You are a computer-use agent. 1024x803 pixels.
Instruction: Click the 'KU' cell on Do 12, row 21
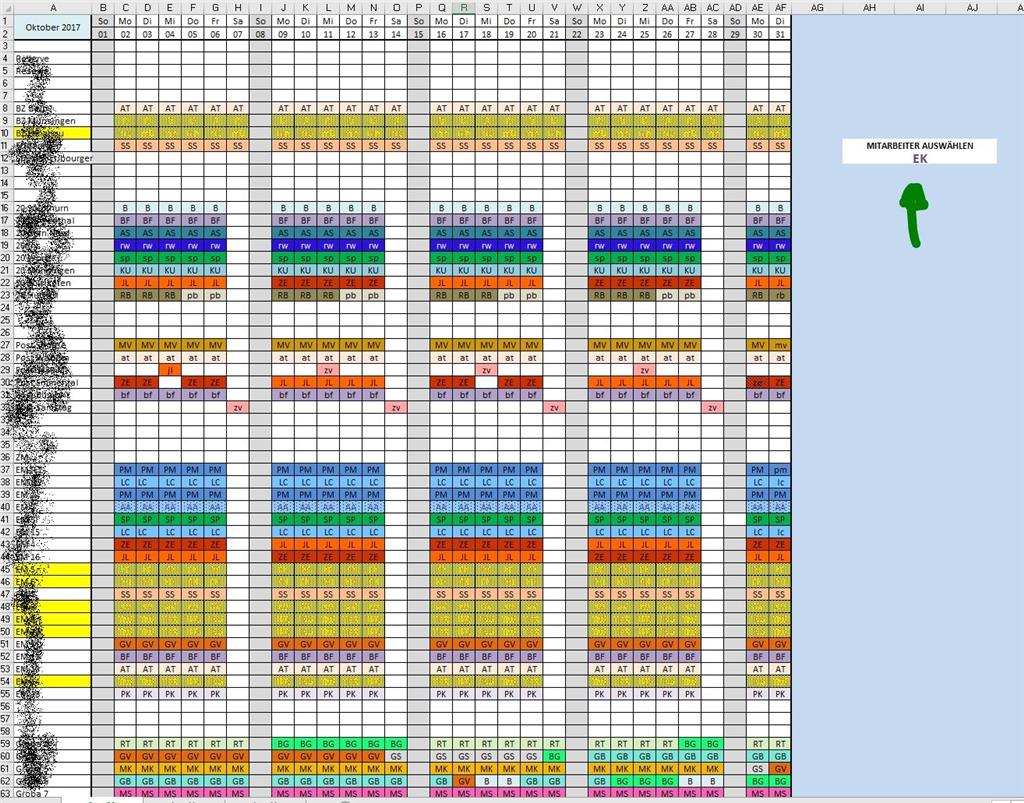(351, 270)
